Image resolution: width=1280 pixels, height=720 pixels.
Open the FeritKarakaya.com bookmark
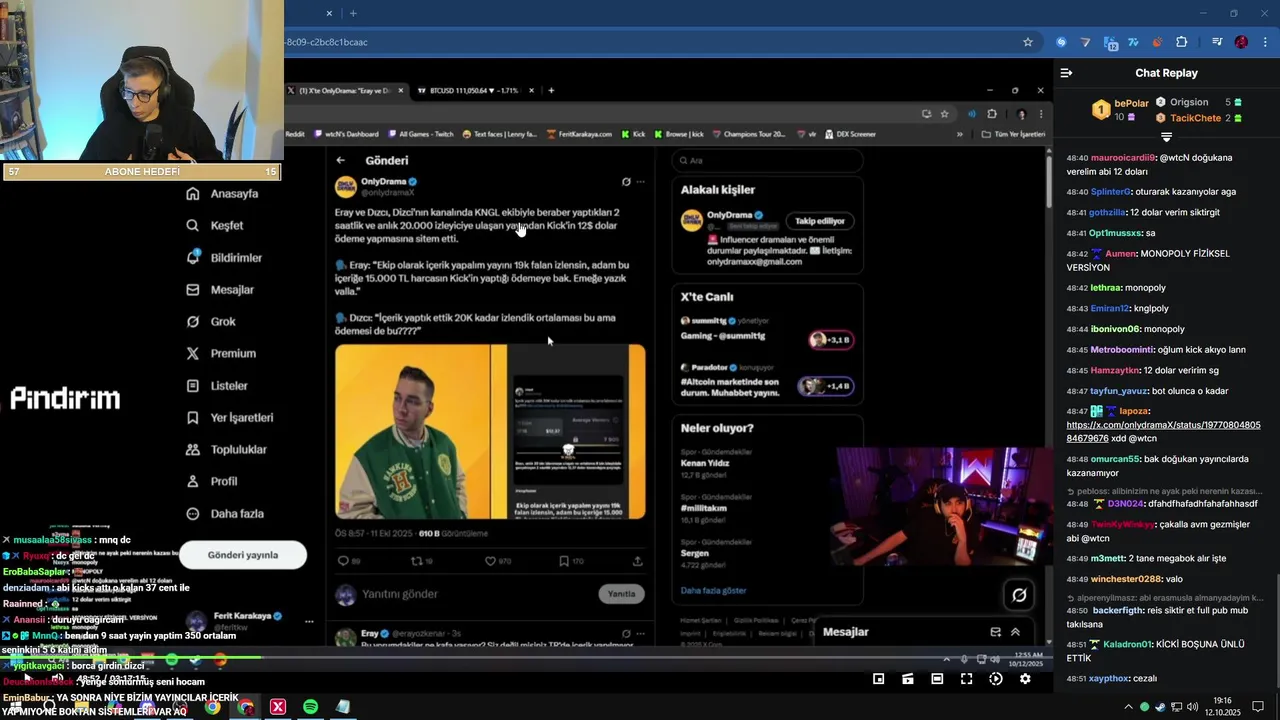click(580, 134)
